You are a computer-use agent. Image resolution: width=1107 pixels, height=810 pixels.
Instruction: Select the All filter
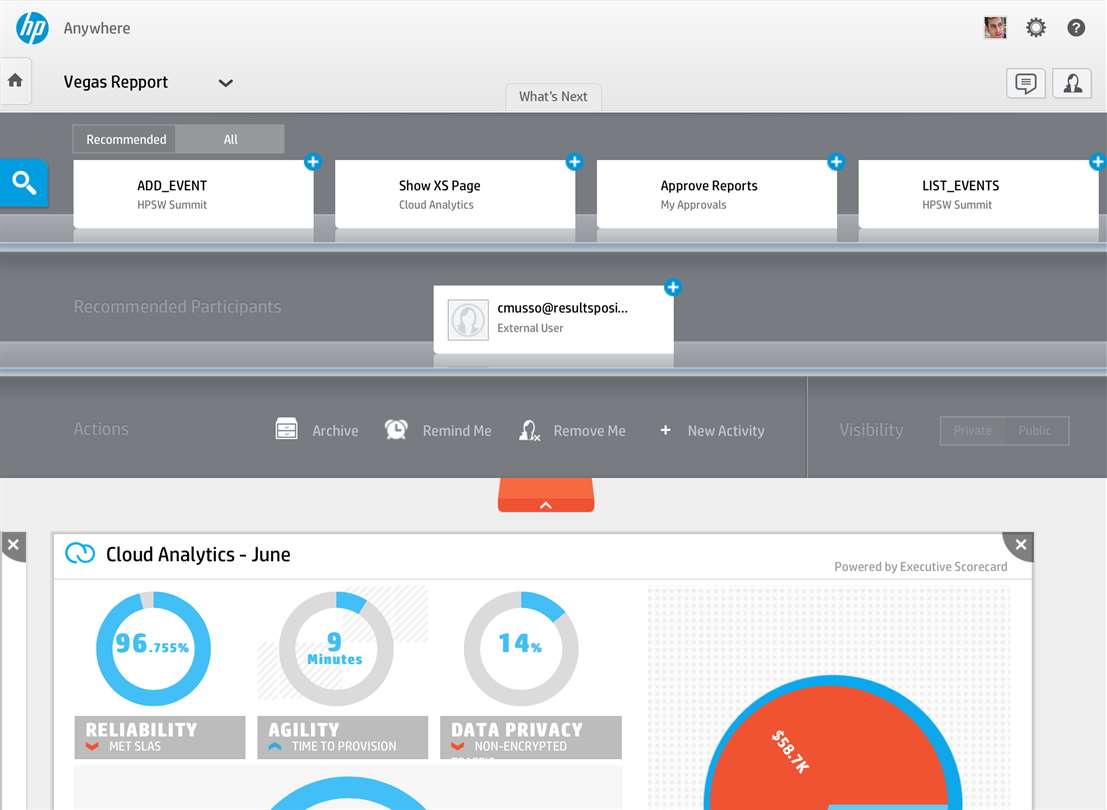pos(230,139)
